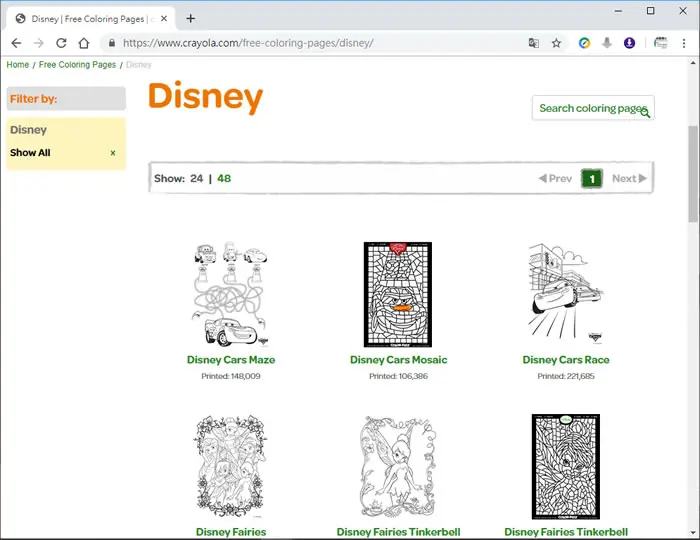Click the URL address bar
The image size is (700, 540).
pyautogui.click(x=312, y=43)
